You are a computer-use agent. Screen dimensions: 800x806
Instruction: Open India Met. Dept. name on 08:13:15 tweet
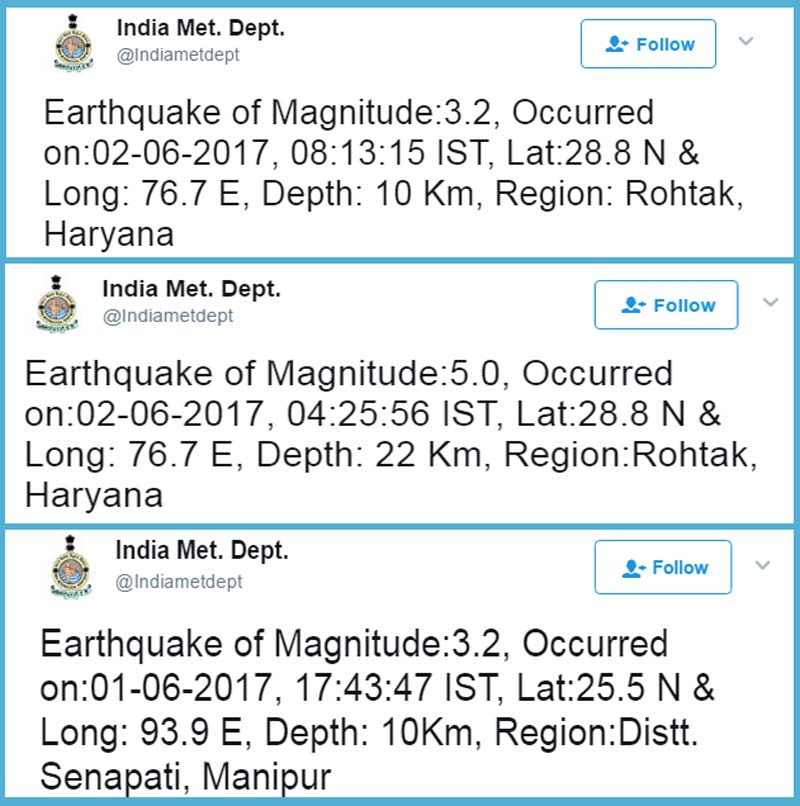(201, 29)
